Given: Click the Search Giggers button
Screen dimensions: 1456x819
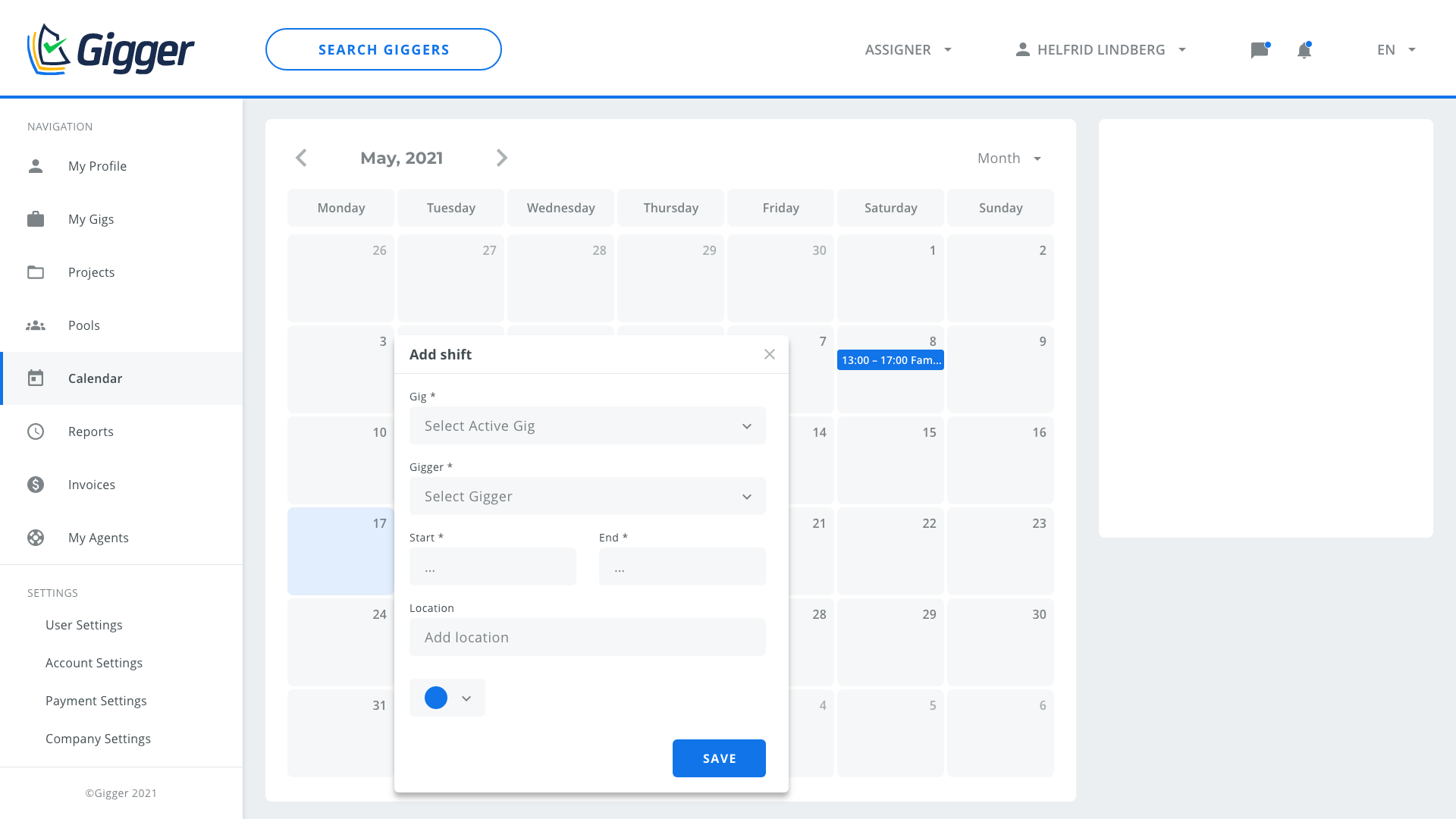Looking at the screenshot, I should coord(383,49).
